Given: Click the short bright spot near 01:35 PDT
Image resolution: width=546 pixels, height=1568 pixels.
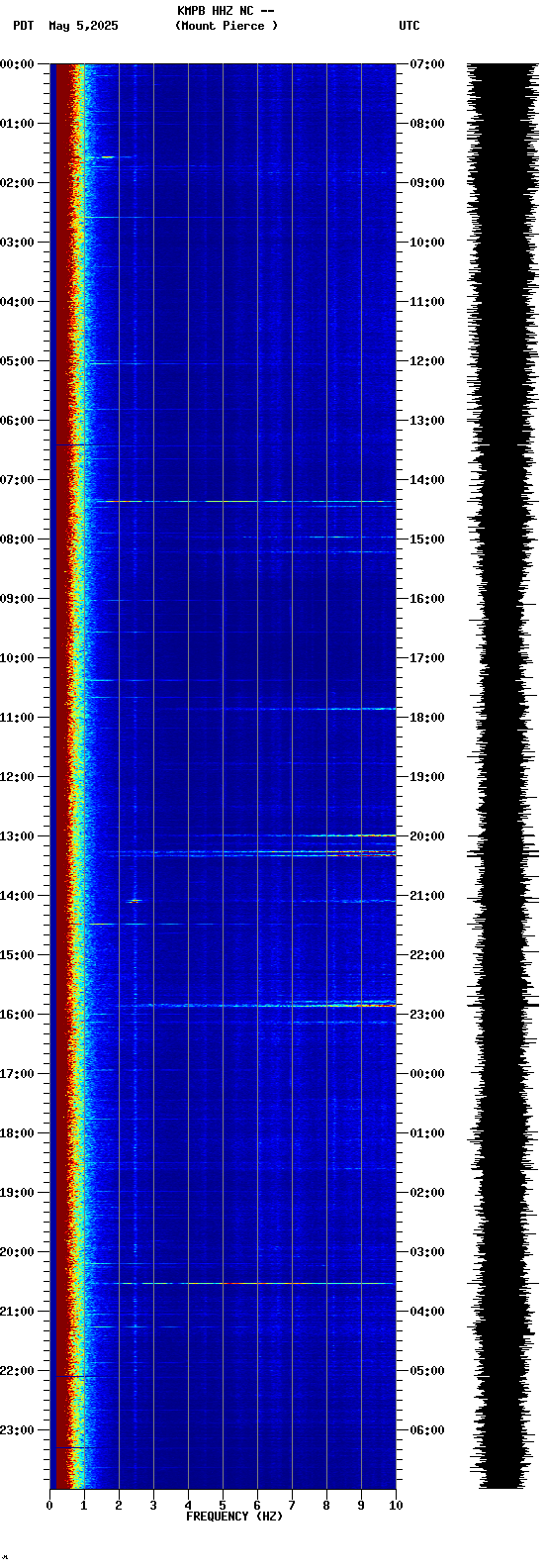Looking at the screenshot, I should point(108,156).
